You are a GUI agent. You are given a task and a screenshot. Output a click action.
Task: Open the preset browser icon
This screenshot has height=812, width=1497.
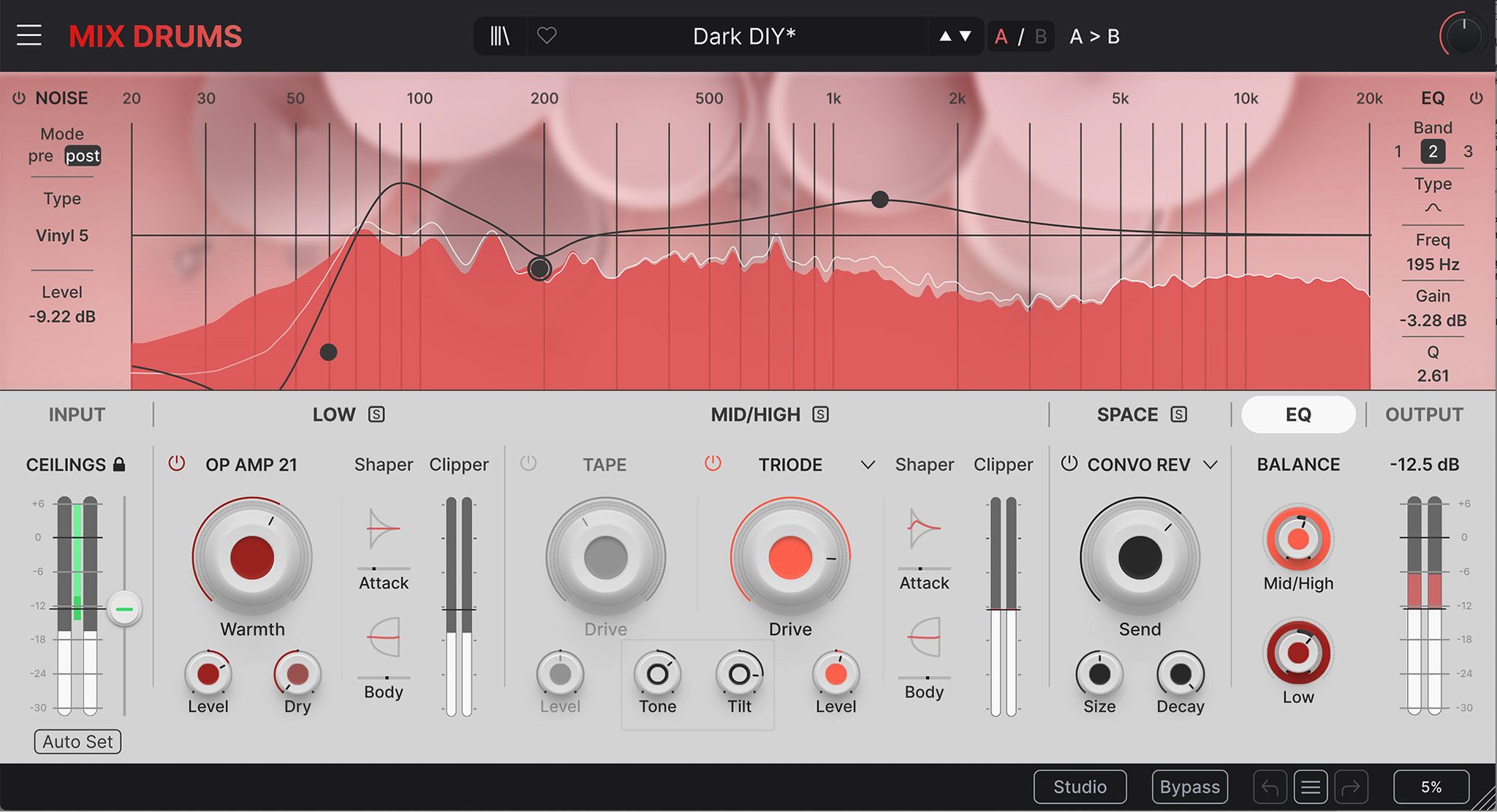click(500, 35)
